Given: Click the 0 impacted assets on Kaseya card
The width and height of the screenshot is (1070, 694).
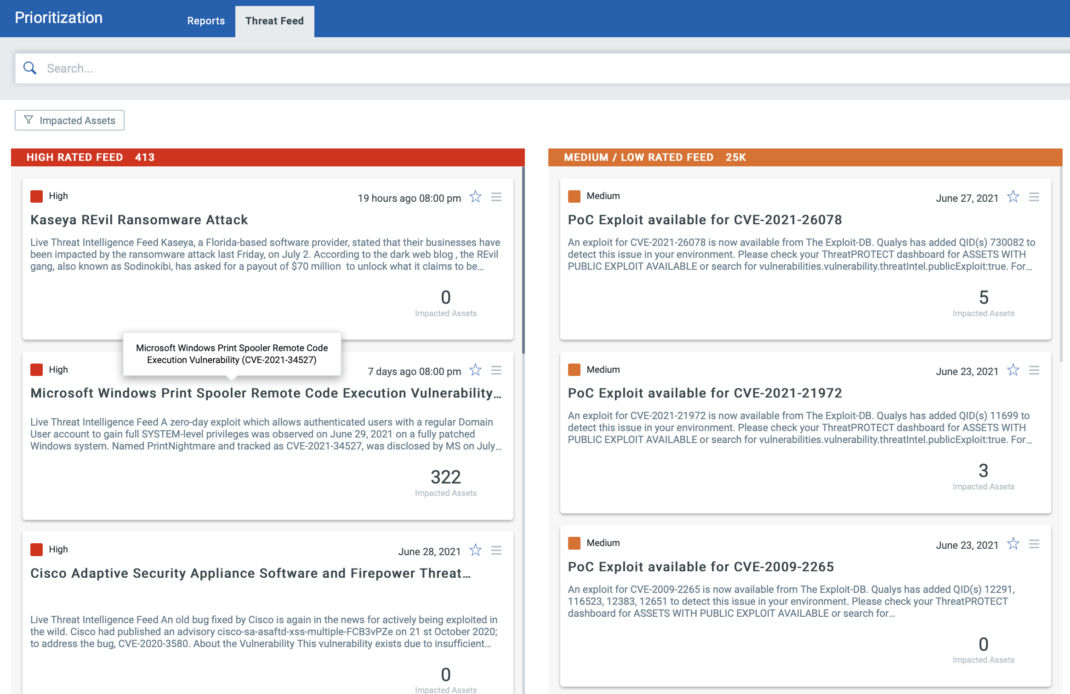Looking at the screenshot, I should (446, 298).
